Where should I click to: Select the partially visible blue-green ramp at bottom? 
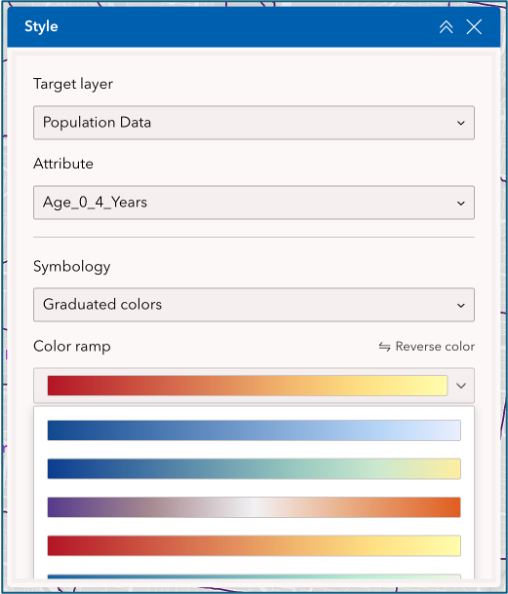[254, 577]
